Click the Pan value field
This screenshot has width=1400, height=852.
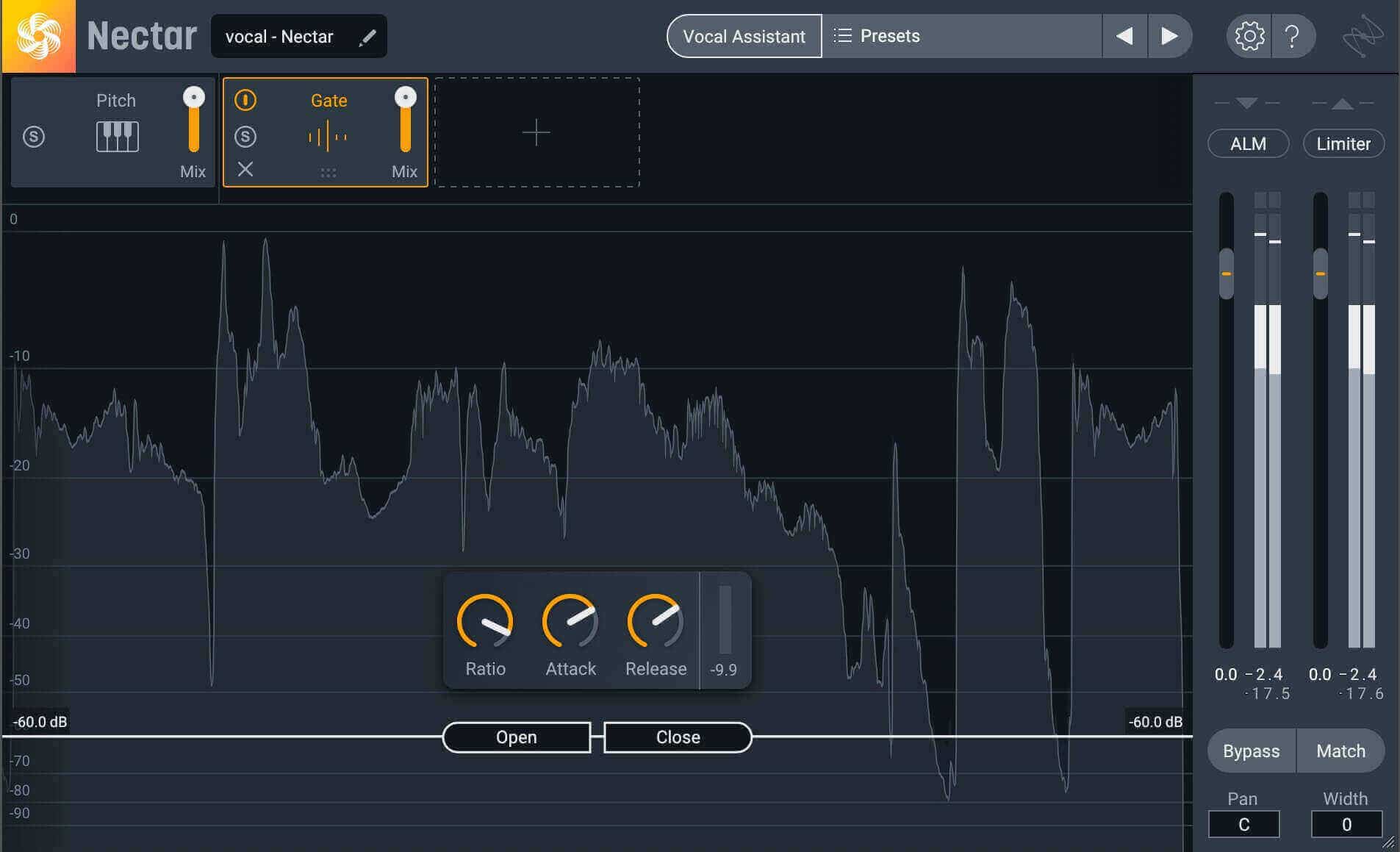[x=1243, y=824]
